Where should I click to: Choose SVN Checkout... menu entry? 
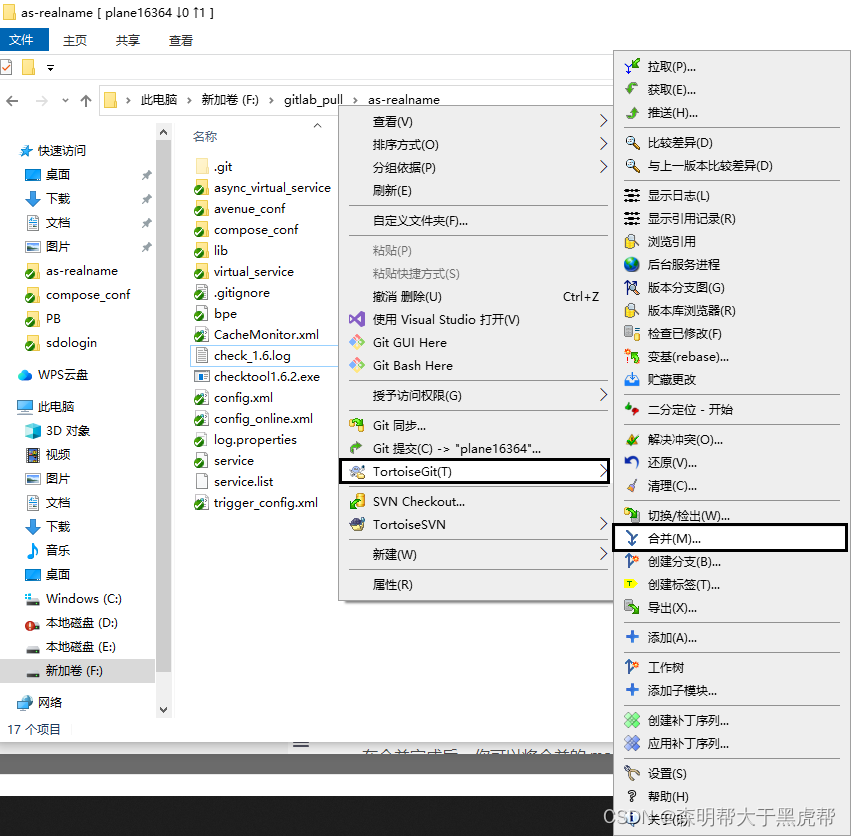pos(418,502)
